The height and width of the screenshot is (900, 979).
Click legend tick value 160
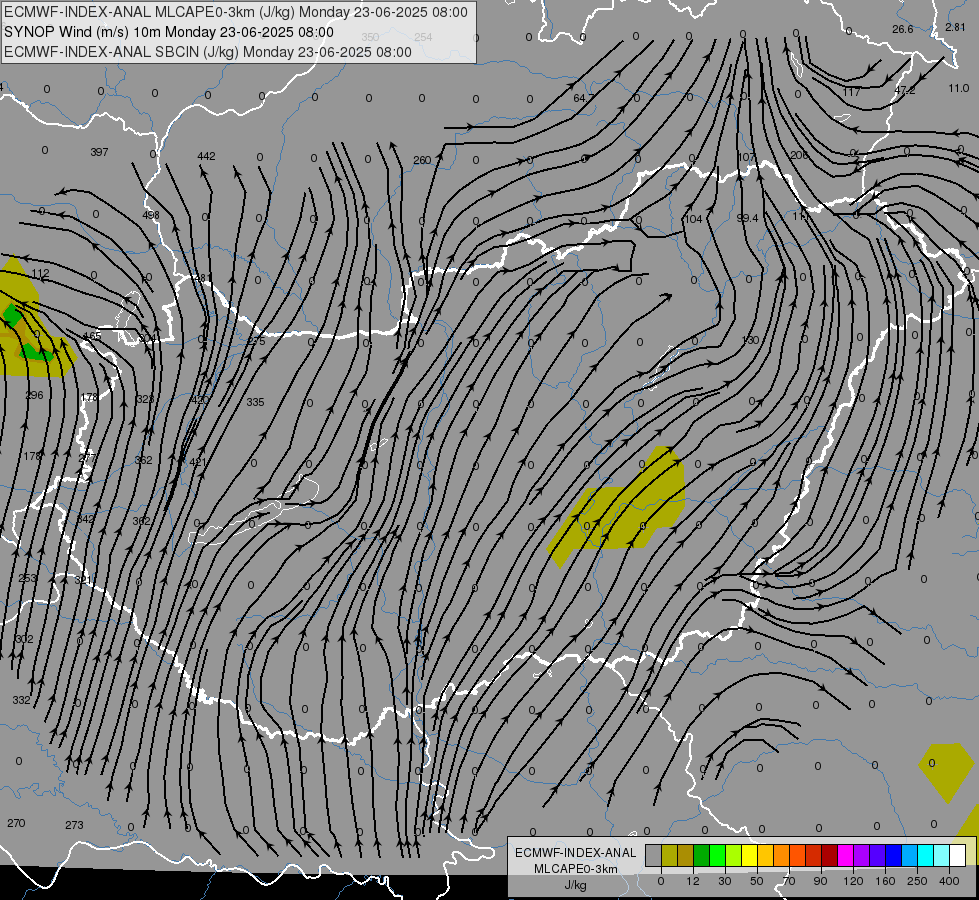pyautogui.click(x=885, y=881)
